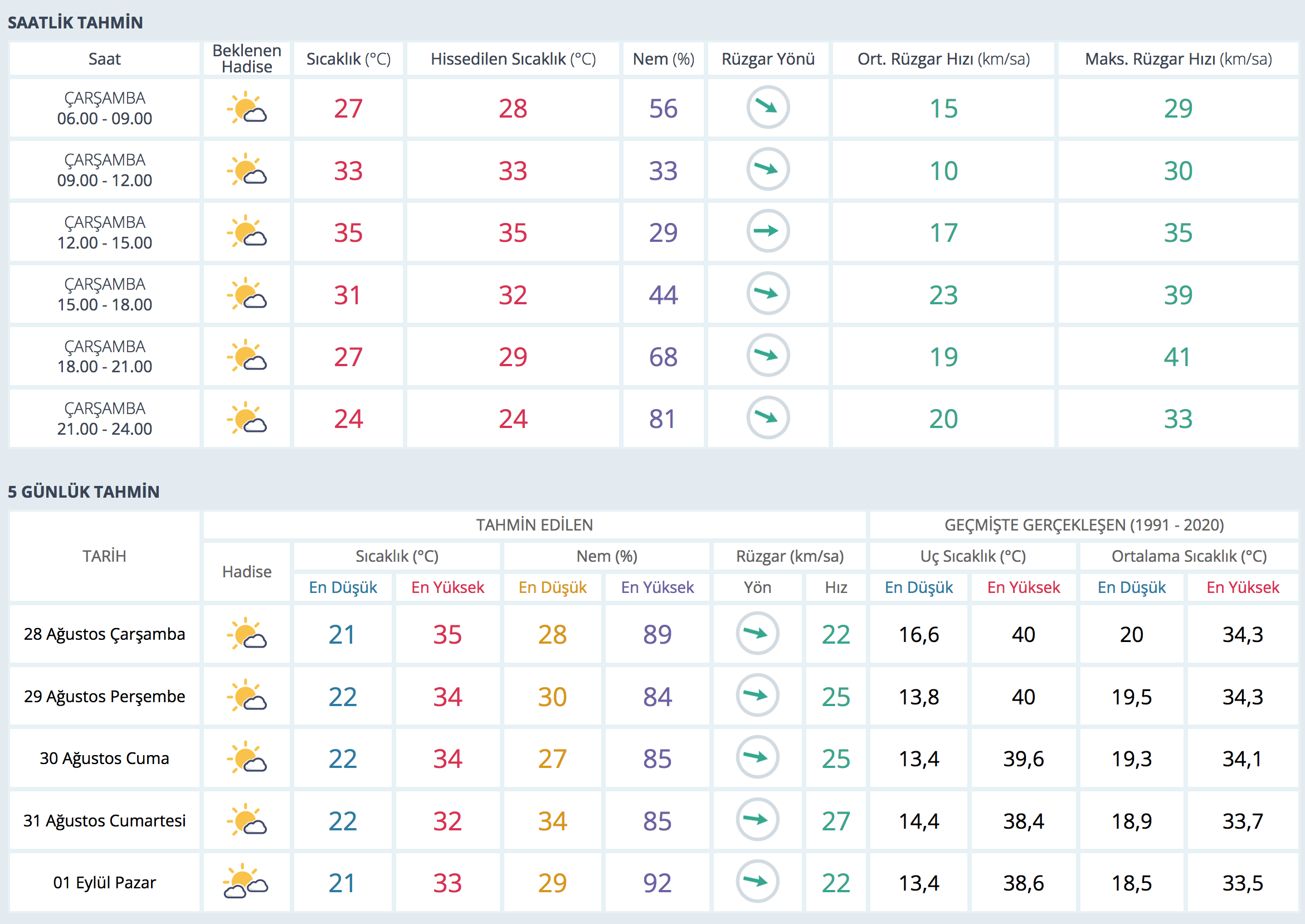This screenshot has width=1305, height=924.
Task: Click the 01 Eylül Pazar date cell
Action: pyautogui.click(x=105, y=882)
